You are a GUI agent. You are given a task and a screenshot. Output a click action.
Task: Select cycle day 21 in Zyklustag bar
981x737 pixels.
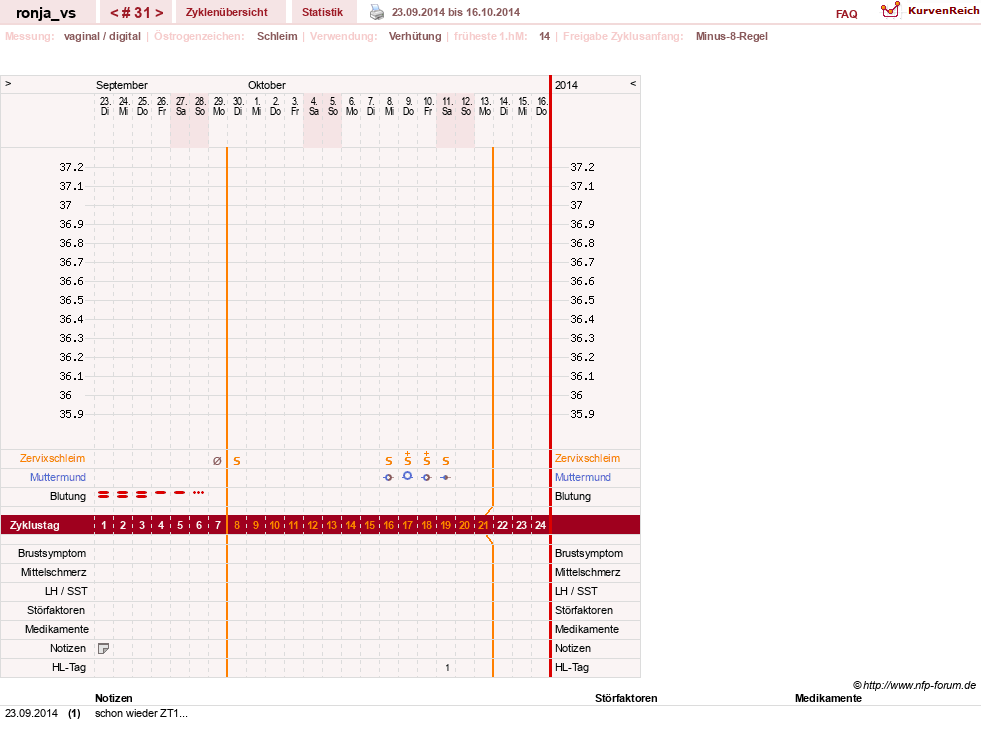[x=483, y=526]
